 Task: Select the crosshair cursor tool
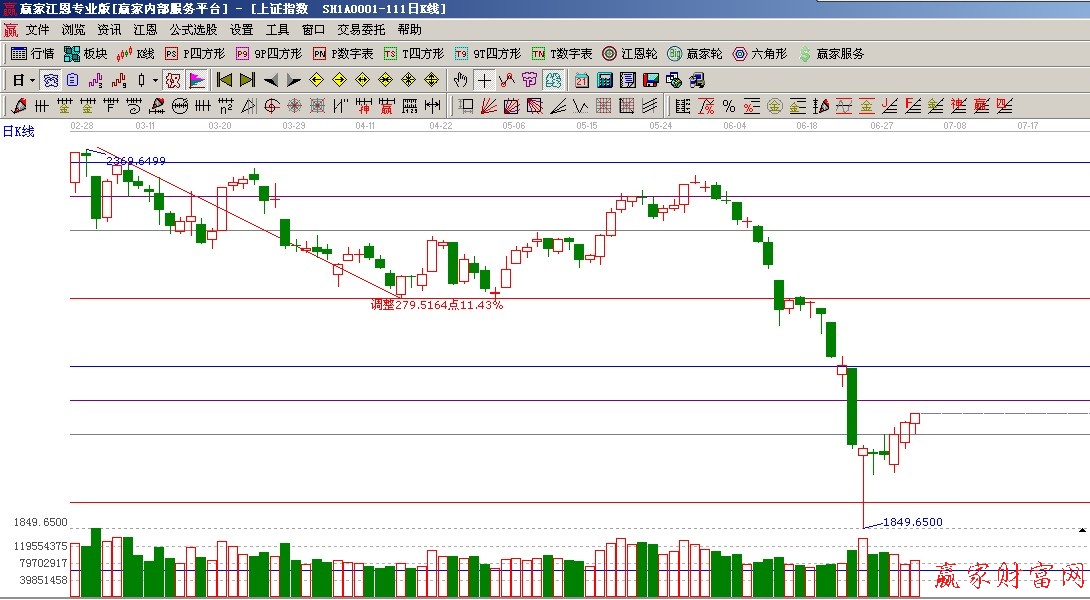click(x=484, y=80)
